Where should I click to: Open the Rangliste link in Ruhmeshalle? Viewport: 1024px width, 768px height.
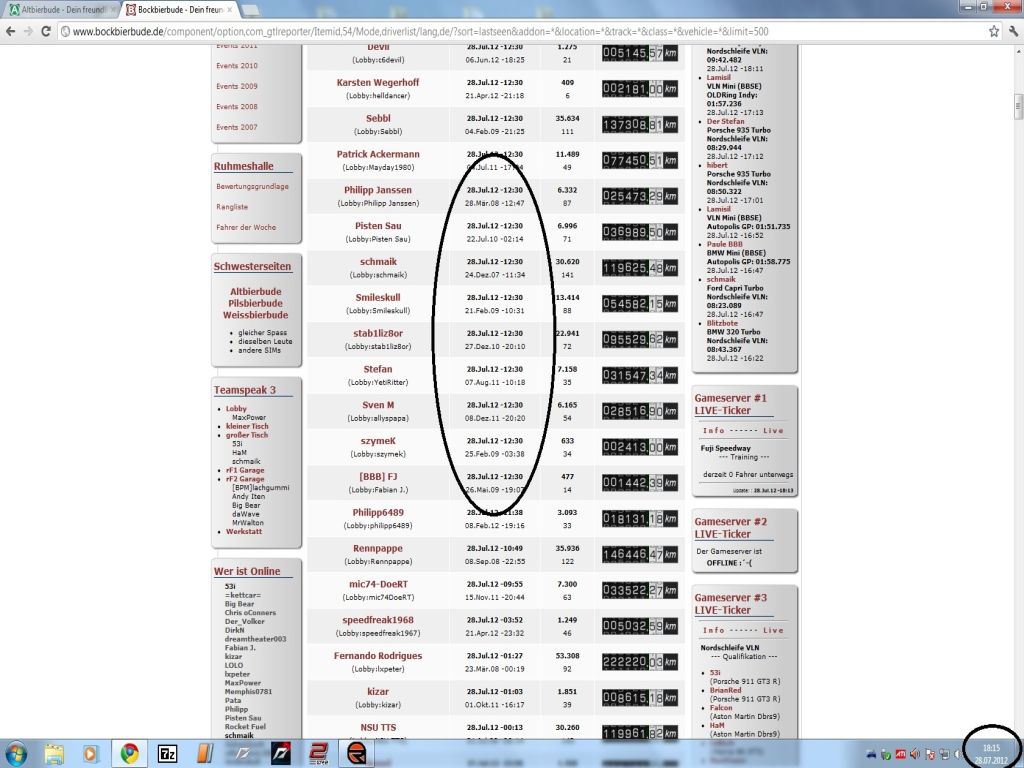pos(232,207)
